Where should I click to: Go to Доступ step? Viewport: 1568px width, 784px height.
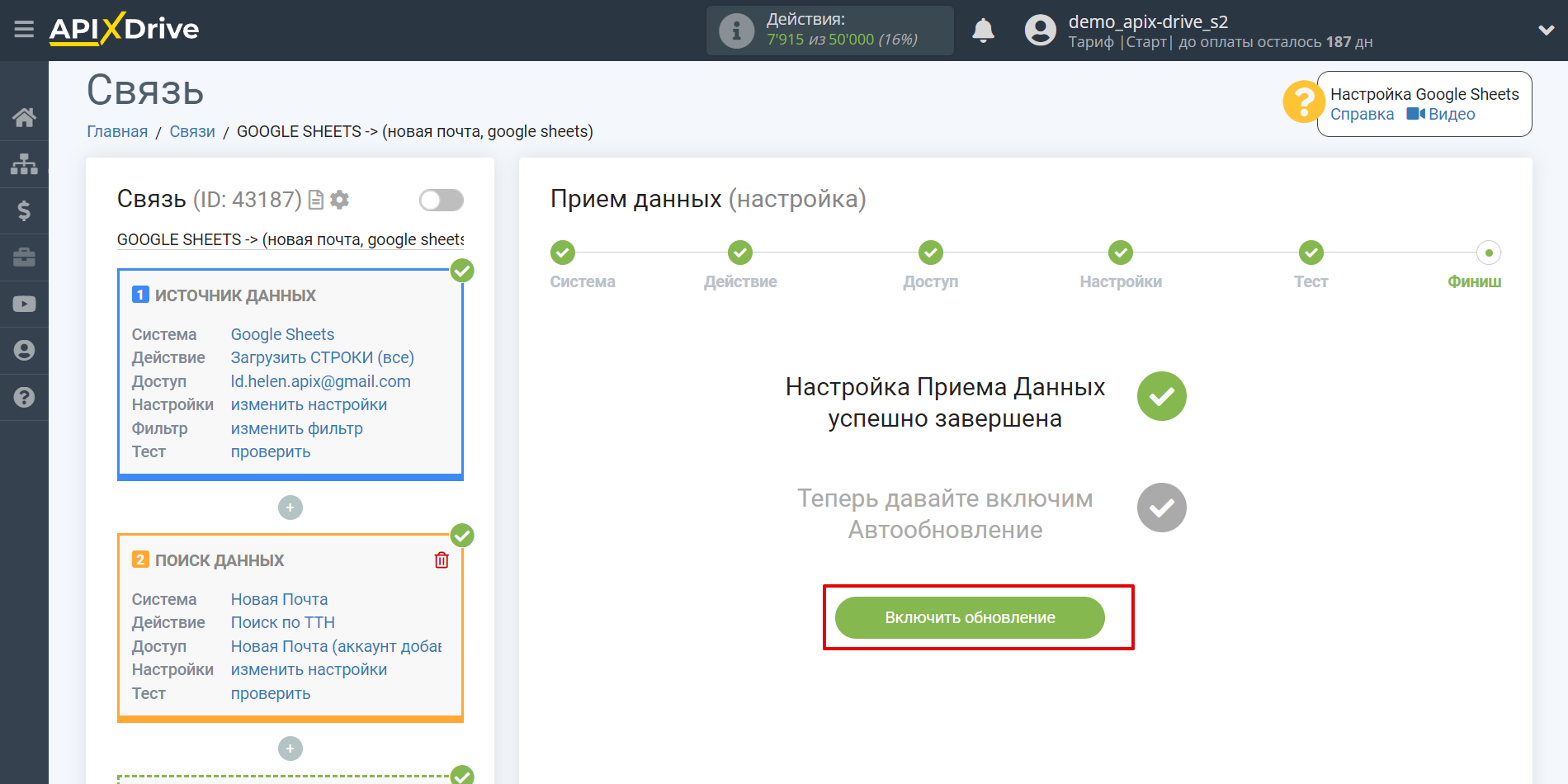click(x=931, y=253)
